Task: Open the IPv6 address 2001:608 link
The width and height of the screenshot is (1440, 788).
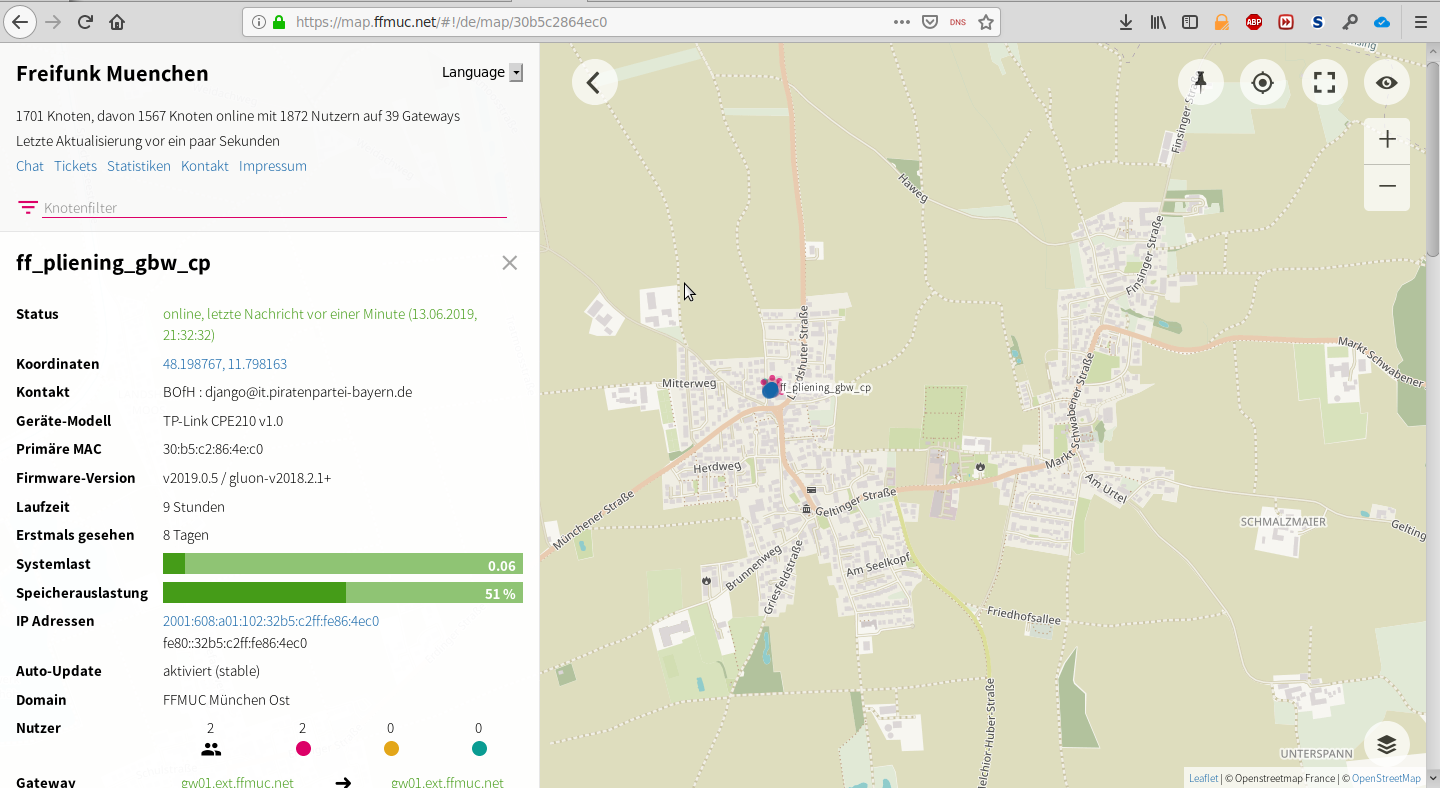Action: click(x=271, y=621)
